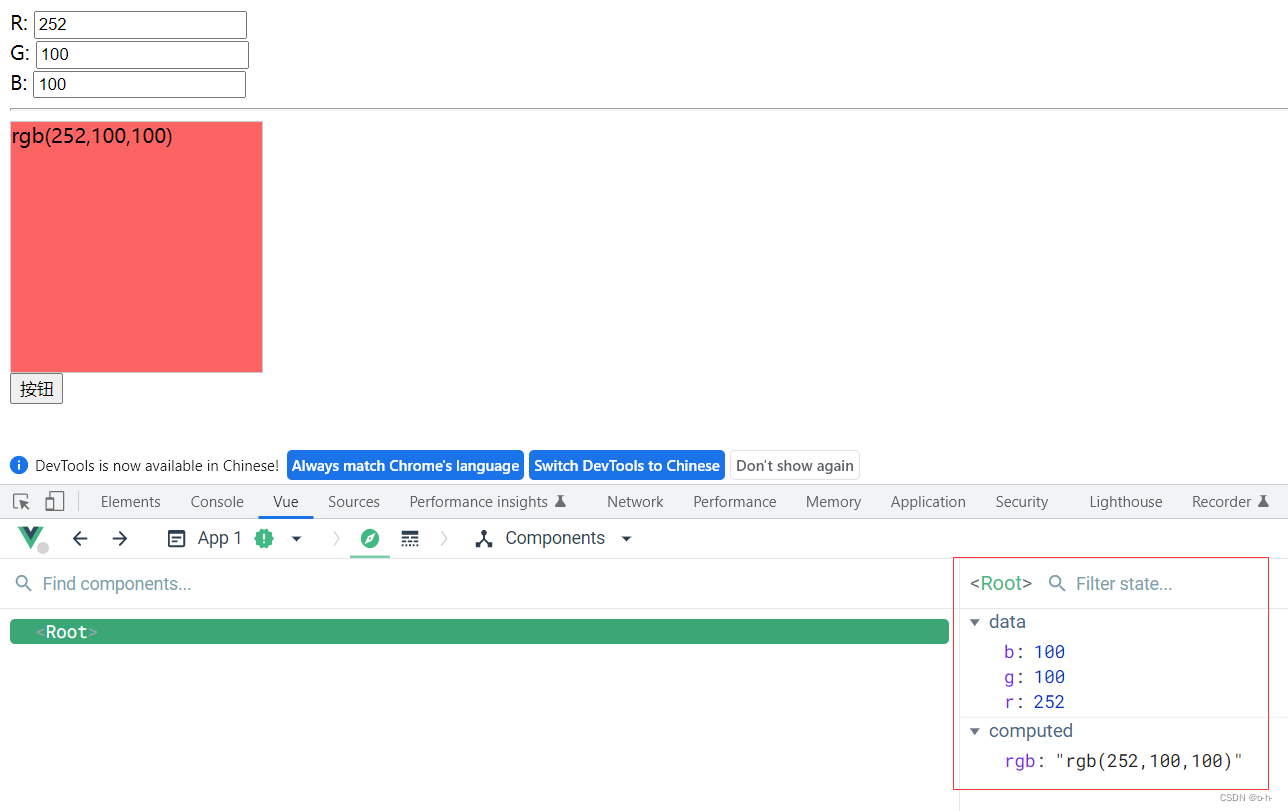1288x811 pixels.
Task: Click Switch DevTools to Chinese button
Action: point(627,465)
